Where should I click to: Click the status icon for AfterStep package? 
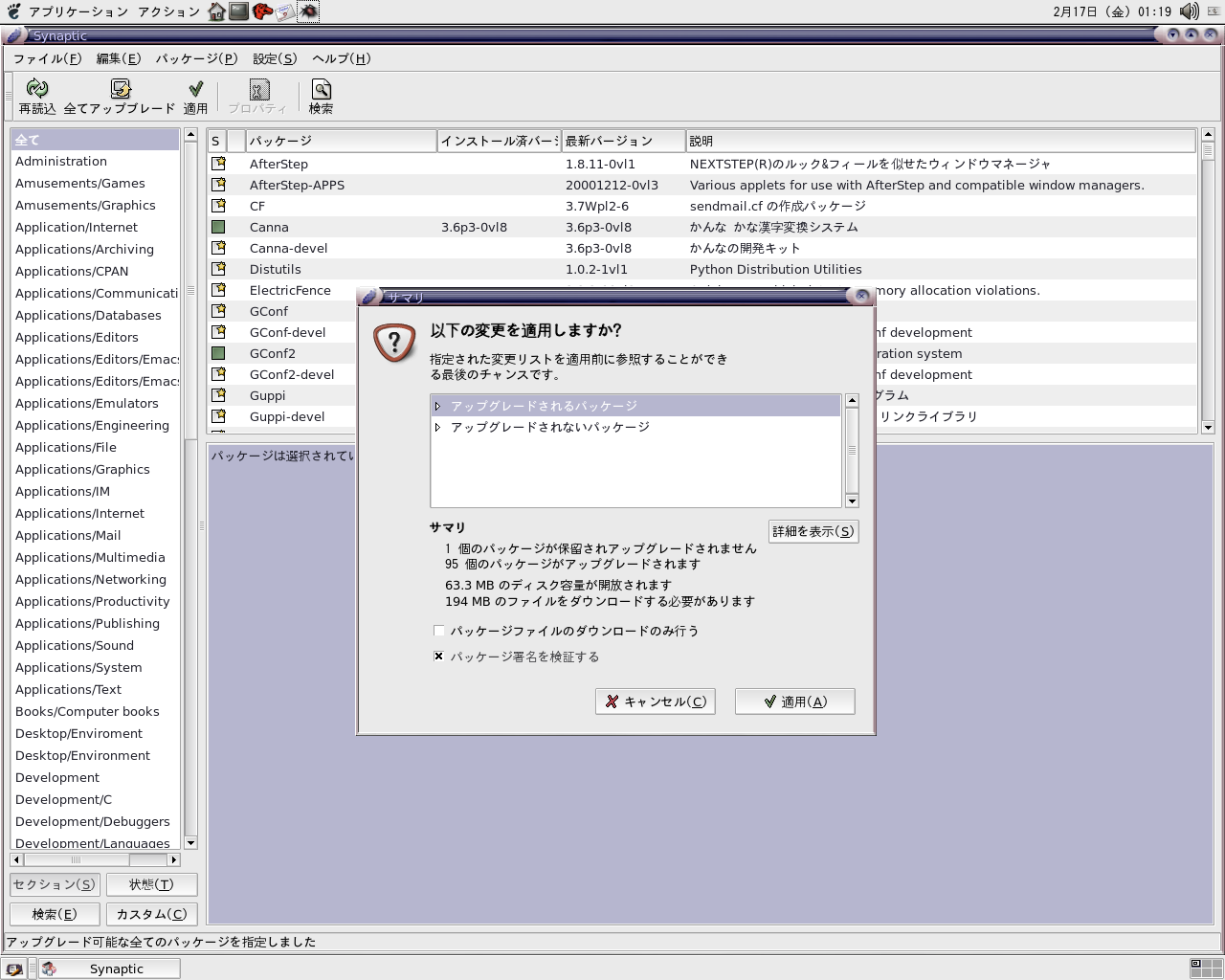[x=218, y=164]
